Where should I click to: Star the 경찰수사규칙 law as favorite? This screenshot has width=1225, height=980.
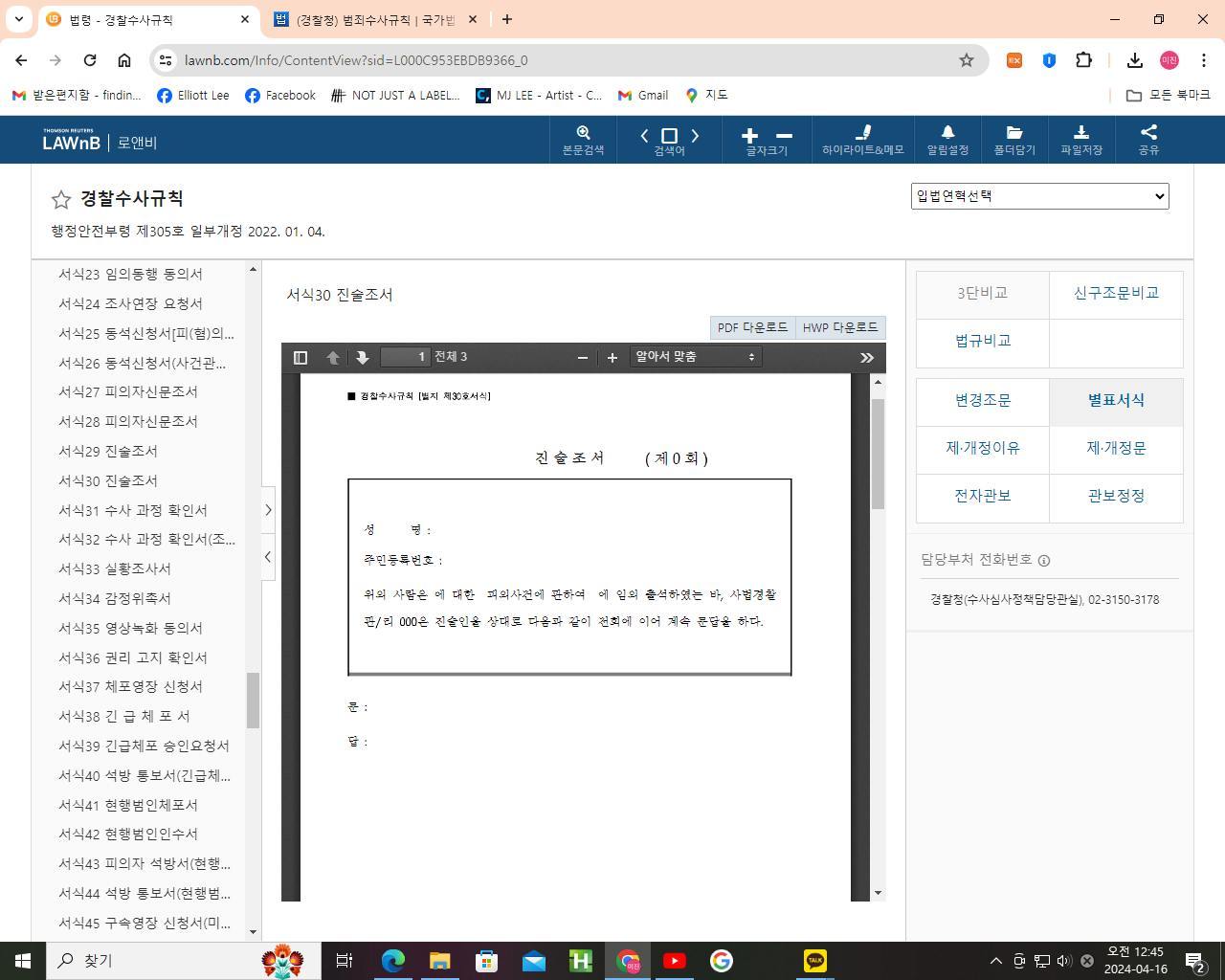61,199
